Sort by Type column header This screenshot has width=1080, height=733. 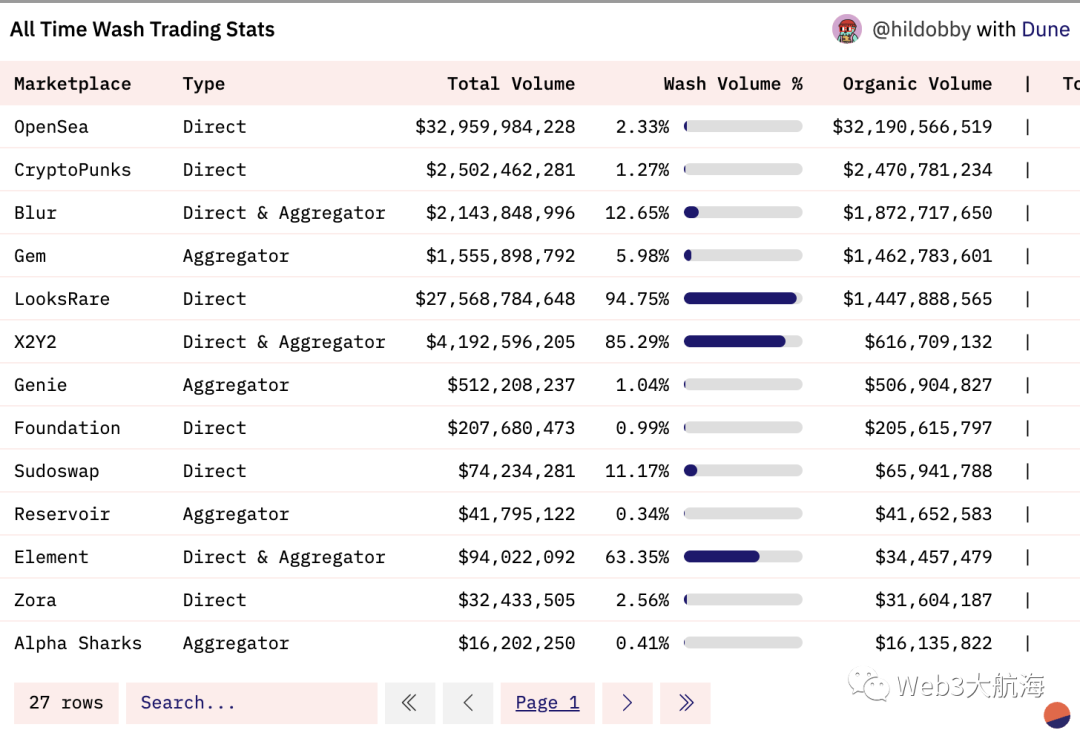(204, 84)
